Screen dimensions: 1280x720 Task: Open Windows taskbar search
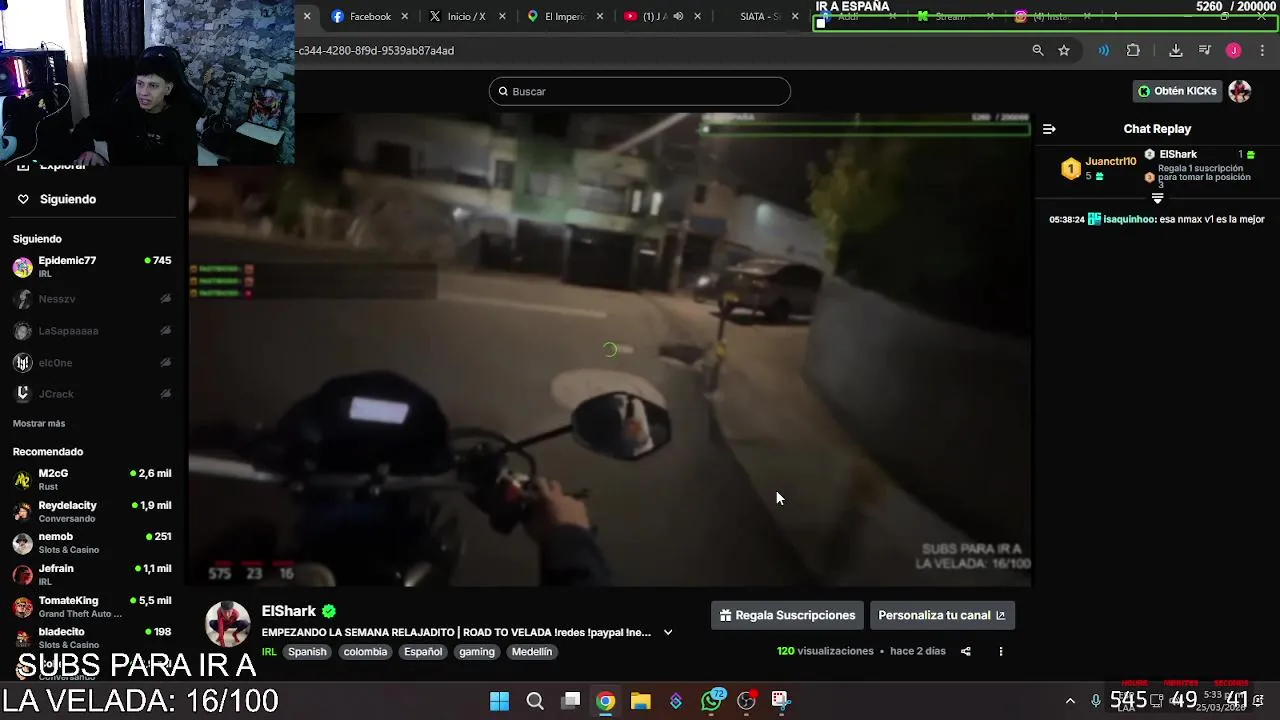[x=535, y=701]
